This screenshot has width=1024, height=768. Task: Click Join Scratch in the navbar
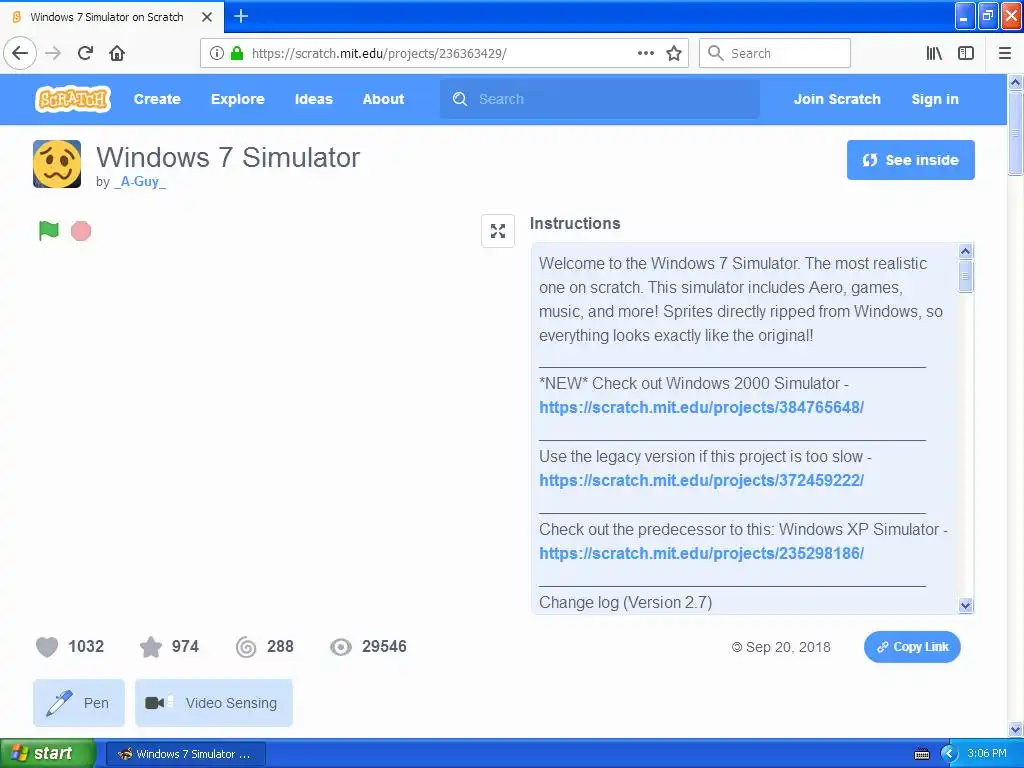(x=837, y=99)
